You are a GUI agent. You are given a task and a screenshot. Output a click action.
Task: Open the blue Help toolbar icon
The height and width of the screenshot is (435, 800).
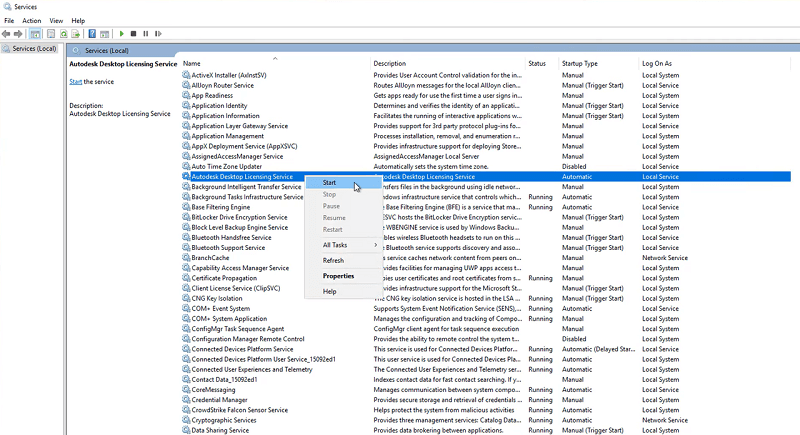pos(92,33)
